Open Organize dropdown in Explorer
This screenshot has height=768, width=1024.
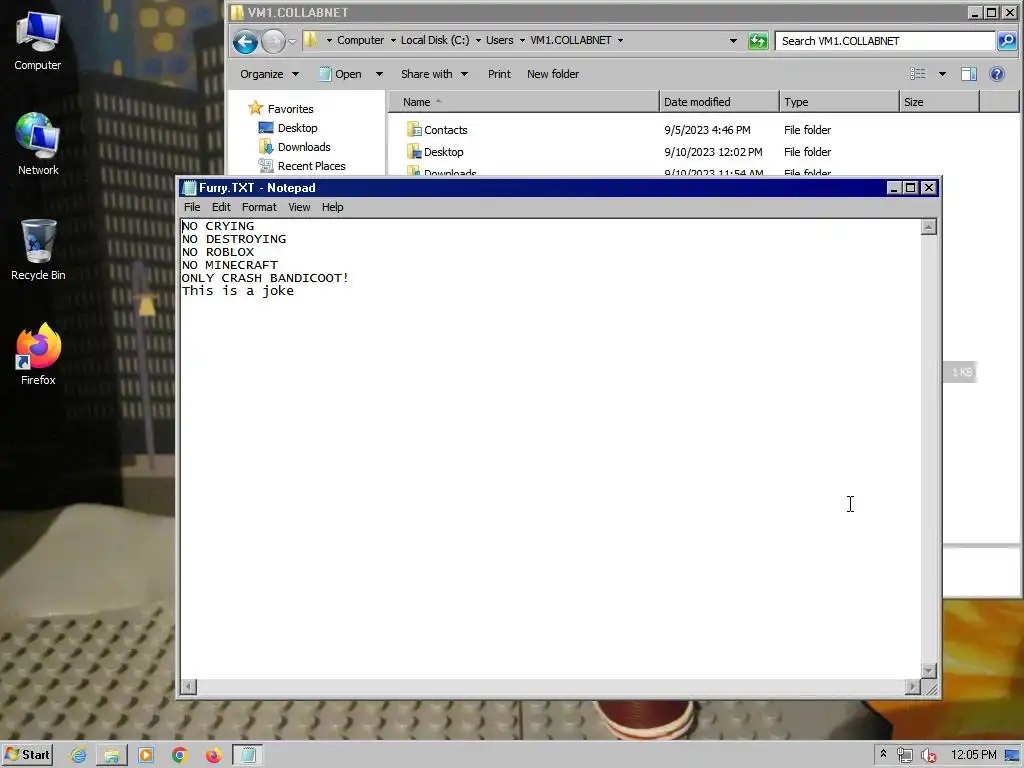pos(269,74)
